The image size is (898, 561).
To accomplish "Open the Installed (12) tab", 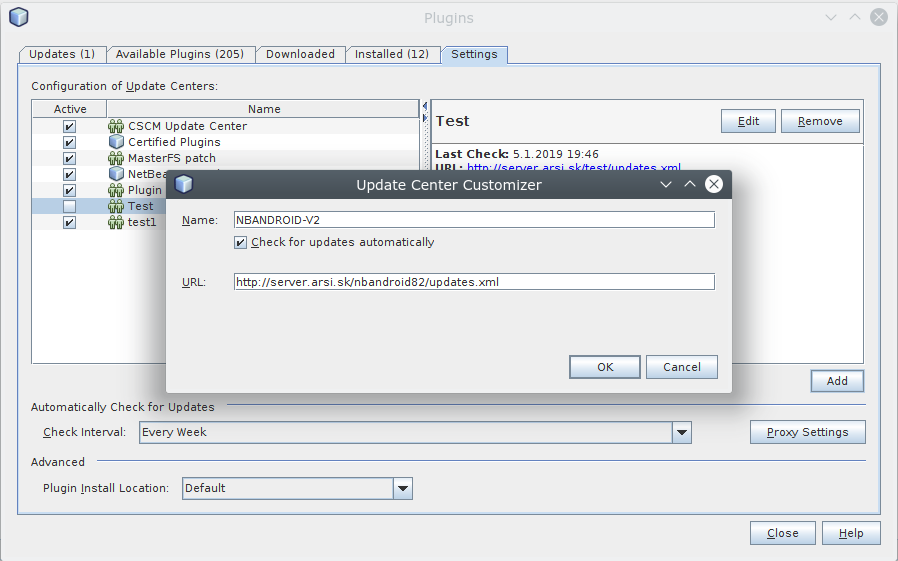I will [x=392, y=54].
